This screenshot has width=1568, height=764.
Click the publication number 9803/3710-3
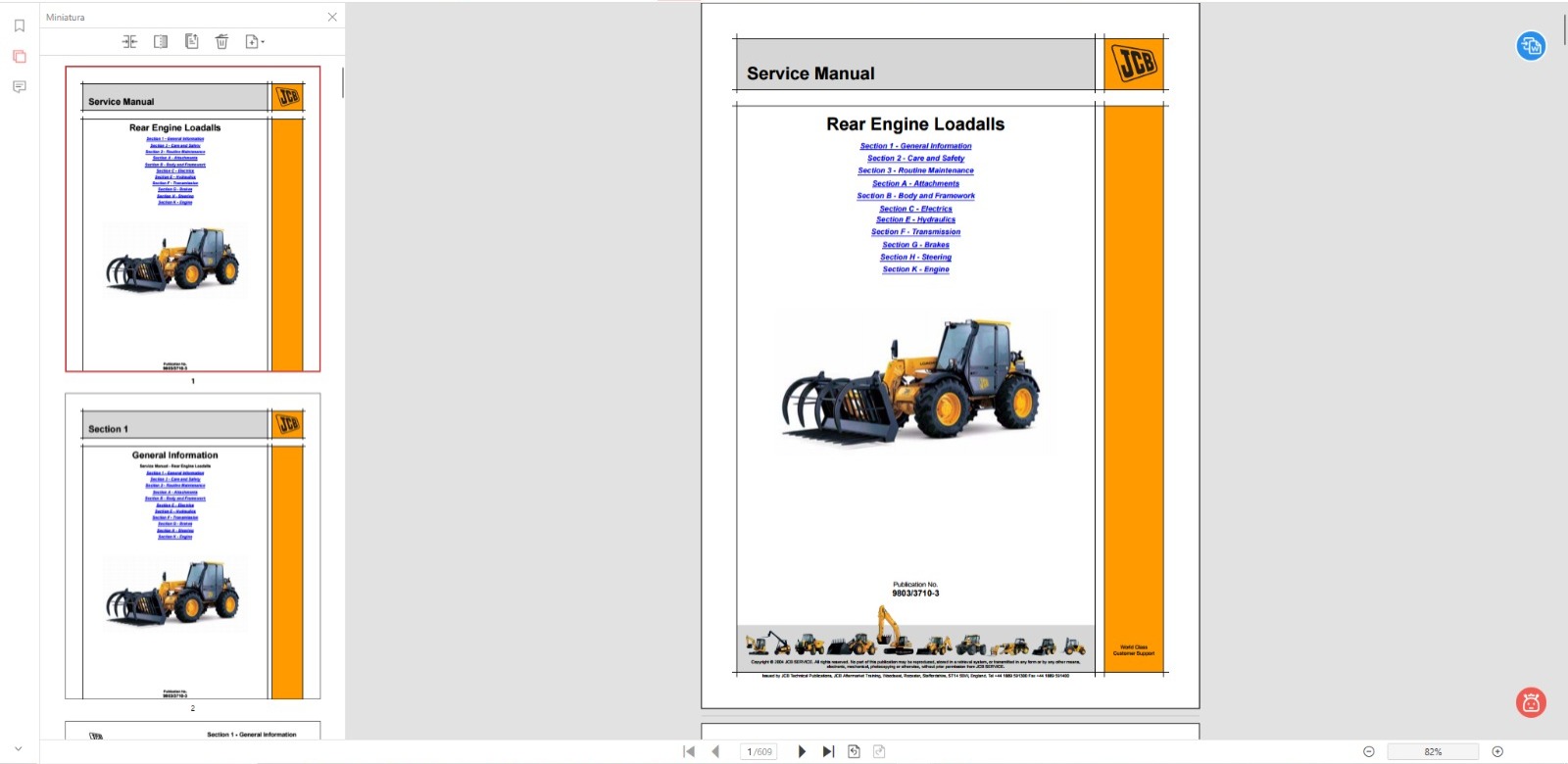click(915, 594)
